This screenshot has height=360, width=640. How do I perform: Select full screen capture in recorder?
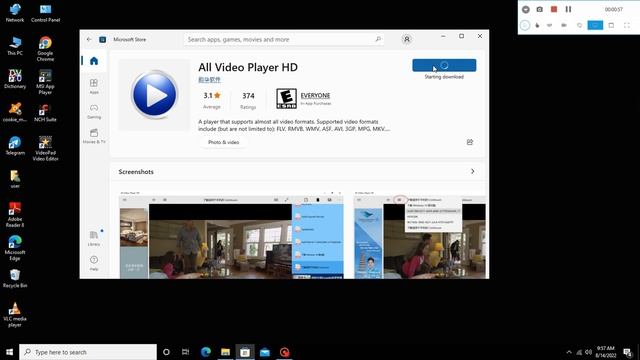[627, 25]
